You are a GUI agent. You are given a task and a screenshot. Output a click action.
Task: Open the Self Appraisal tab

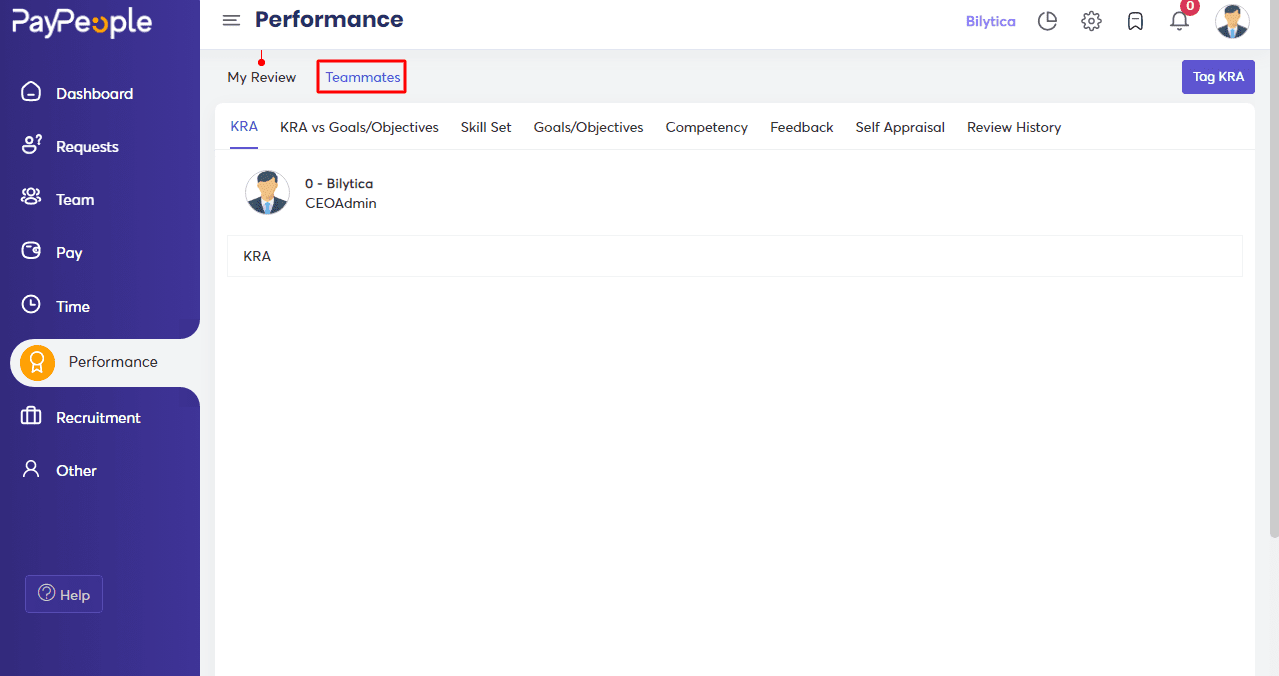pyautogui.click(x=900, y=127)
